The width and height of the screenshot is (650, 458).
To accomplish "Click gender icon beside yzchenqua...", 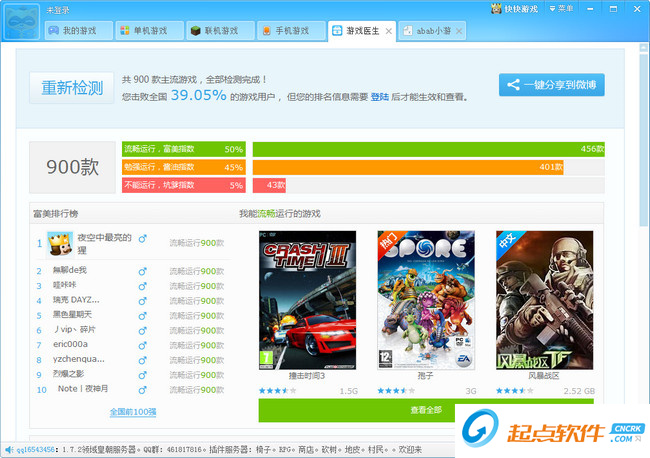I will click(142, 361).
